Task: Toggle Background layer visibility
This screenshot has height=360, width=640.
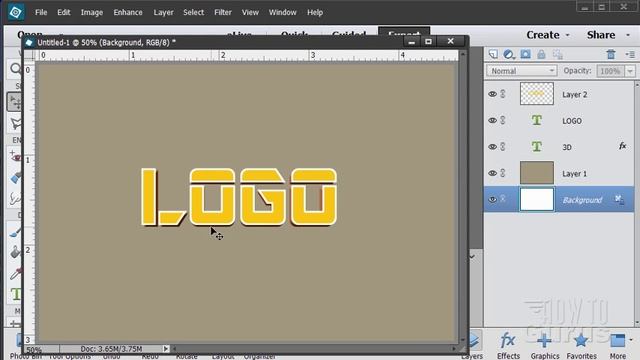Action: pos(492,200)
